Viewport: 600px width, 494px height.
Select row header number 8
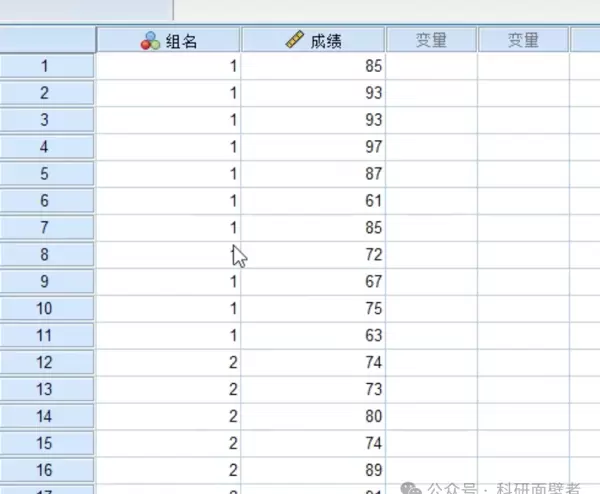[x=47, y=256]
